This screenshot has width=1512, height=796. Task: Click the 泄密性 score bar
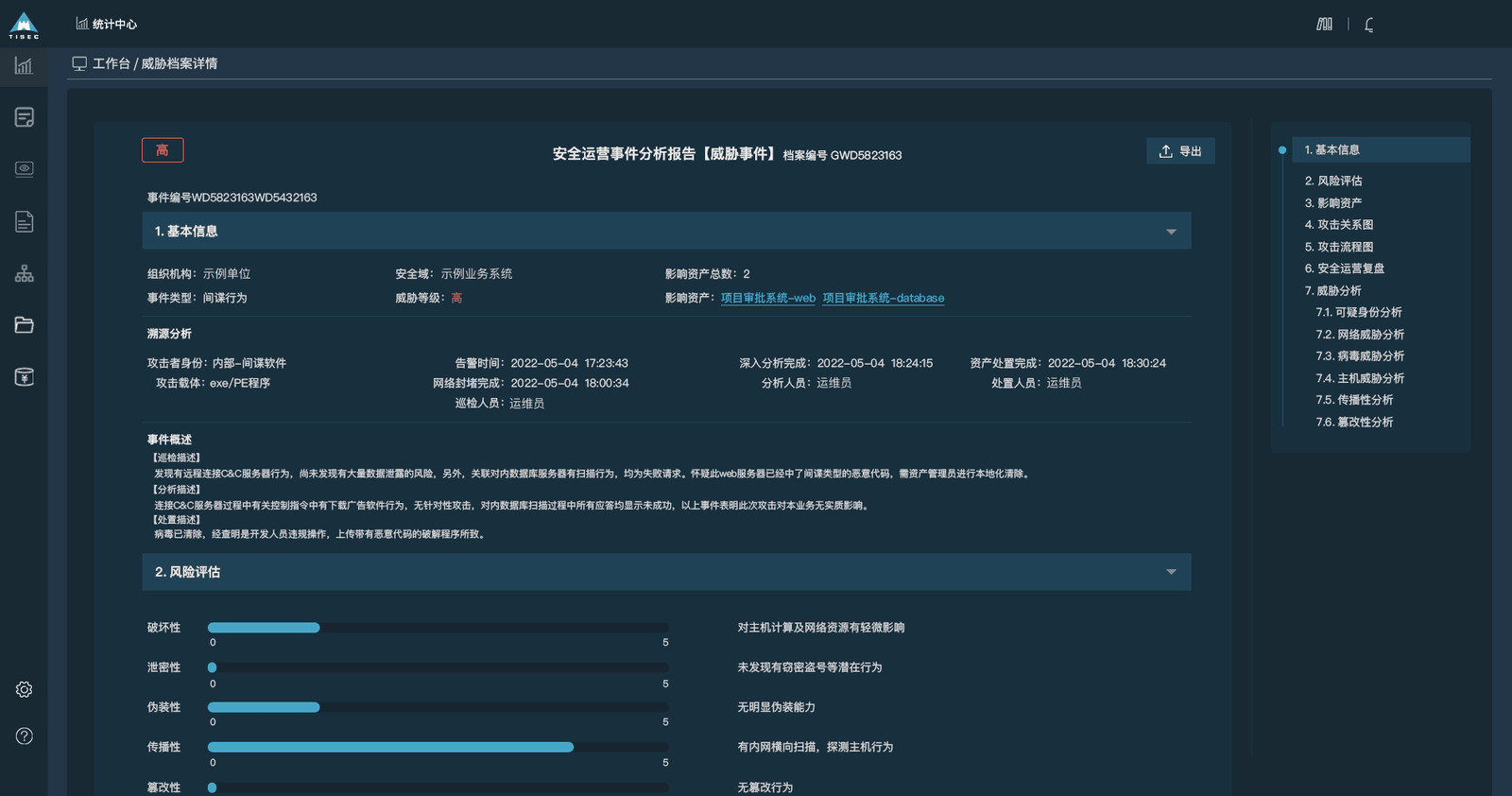click(x=438, y=667)
